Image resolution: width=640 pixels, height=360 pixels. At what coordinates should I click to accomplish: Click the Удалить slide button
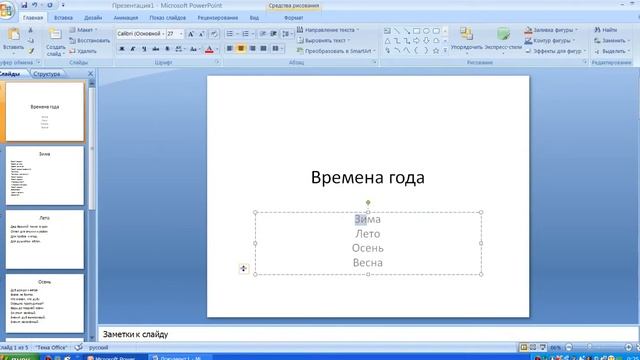(83, 51)
